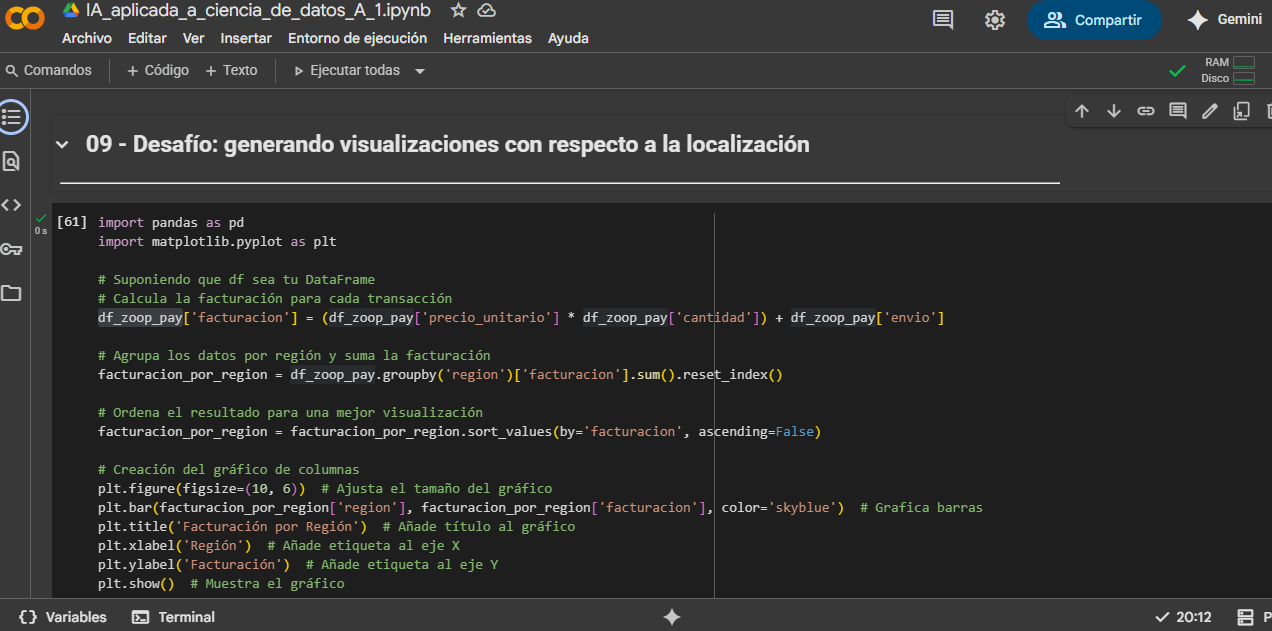Move the cell up with the arrow icon
This screenshot has height=631, width=1272.
(1082, 111)
